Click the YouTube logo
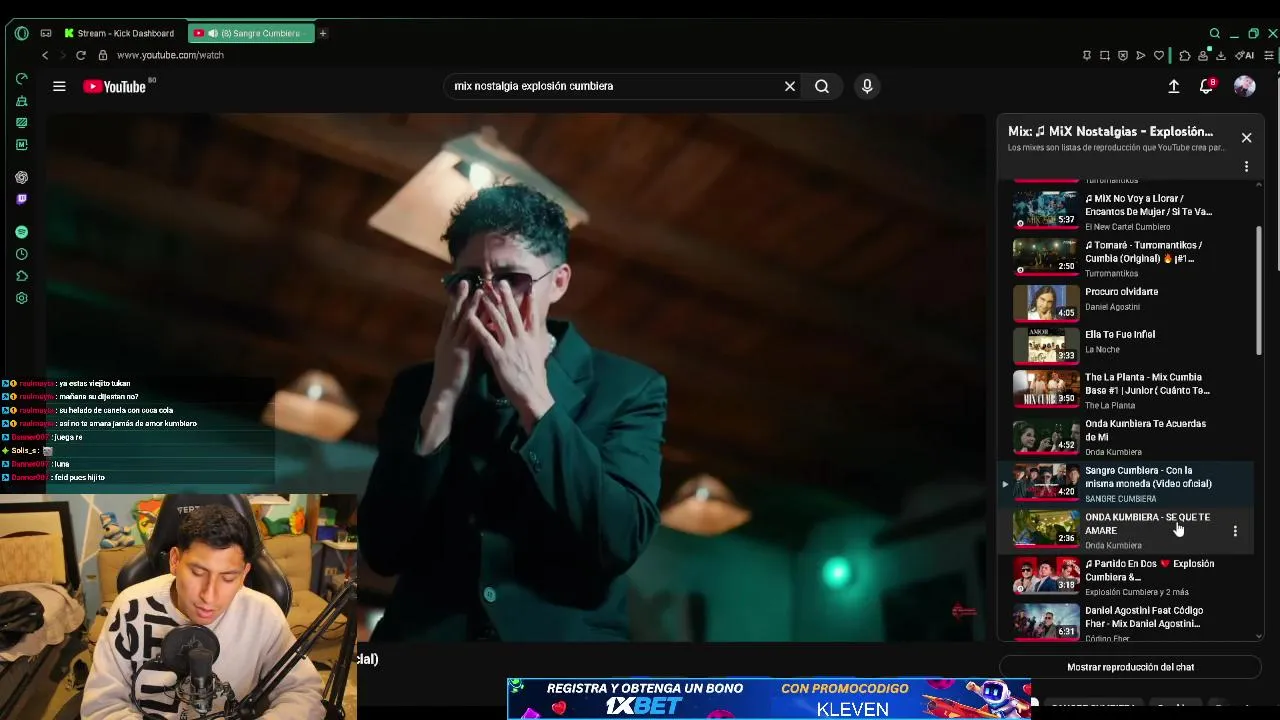The width and height of the screenshot is (1280, 720). (115, 87)
